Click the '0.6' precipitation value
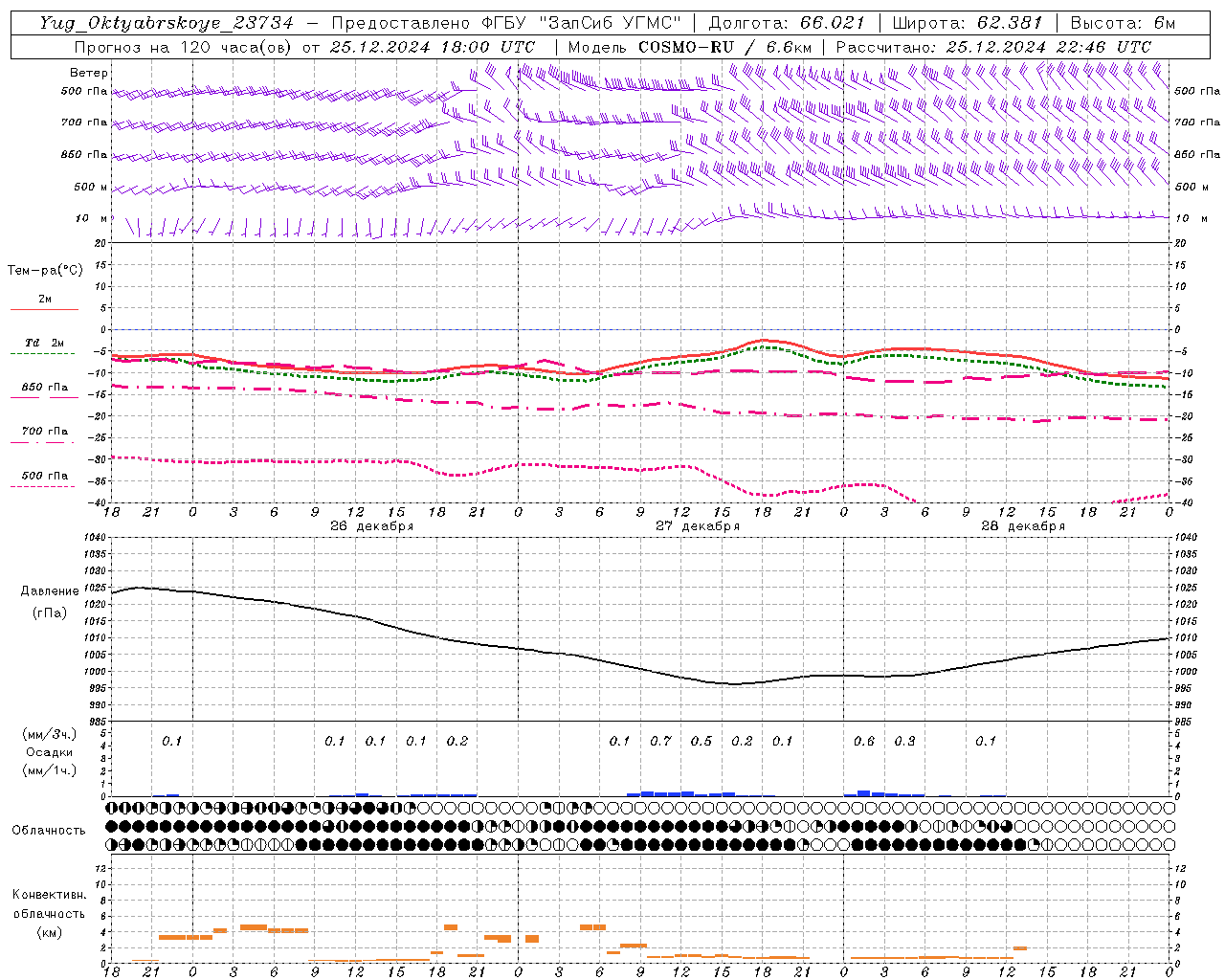The height and width of the screenshot is (980, 1225). pyautogui.click(x=864, y=741)
